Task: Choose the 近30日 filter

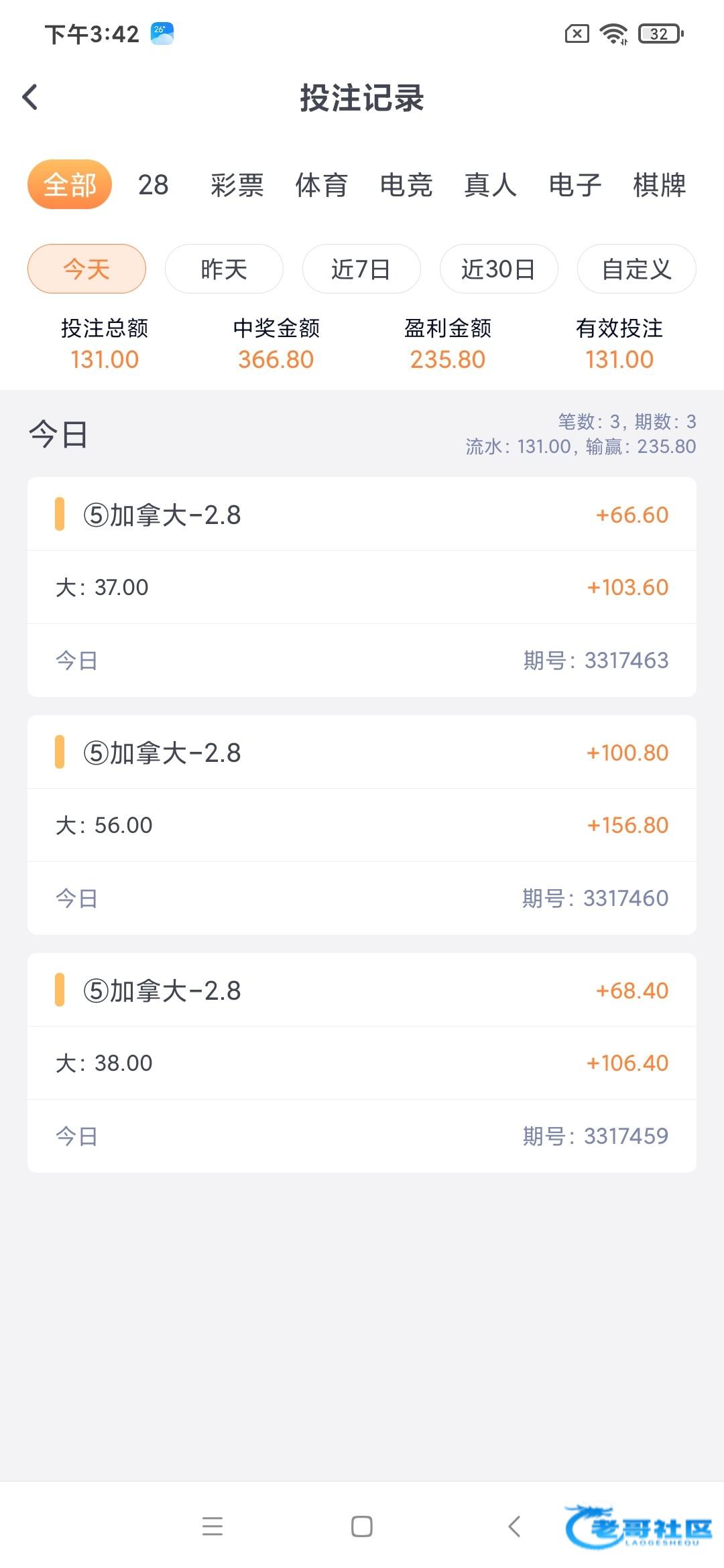Action: [498, 269]
